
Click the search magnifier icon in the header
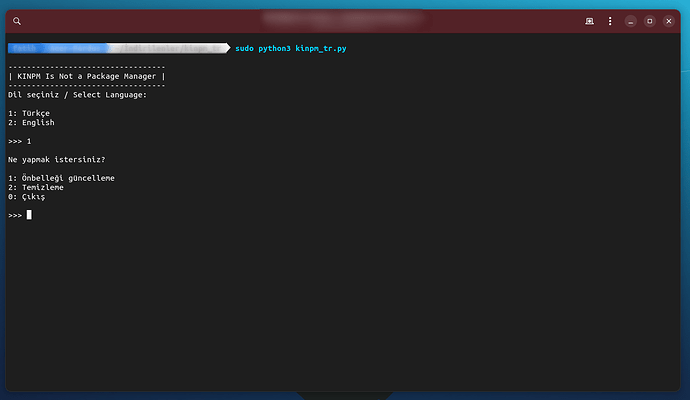click(17, 20)
